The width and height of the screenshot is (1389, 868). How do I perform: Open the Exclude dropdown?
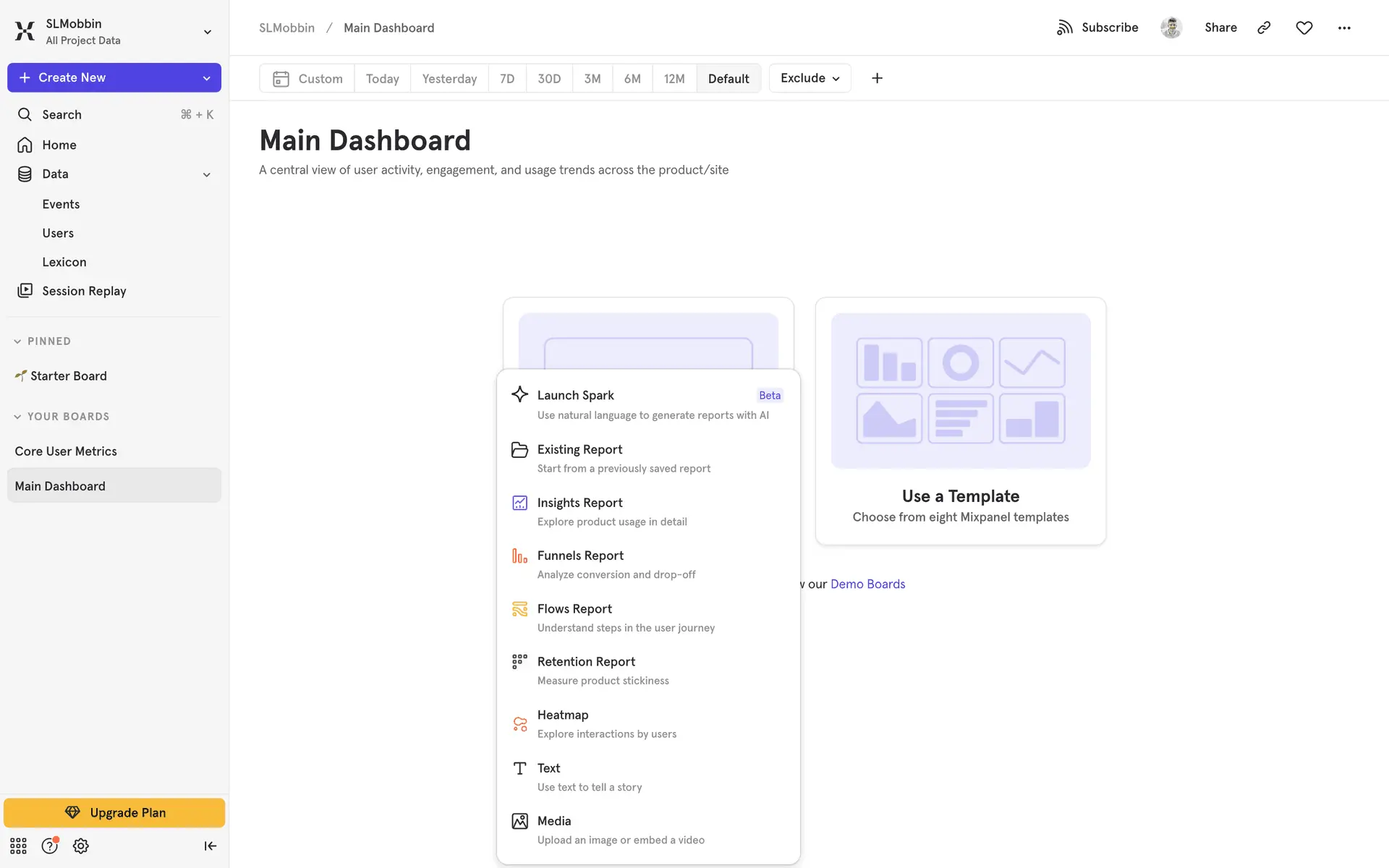(810, 78)
